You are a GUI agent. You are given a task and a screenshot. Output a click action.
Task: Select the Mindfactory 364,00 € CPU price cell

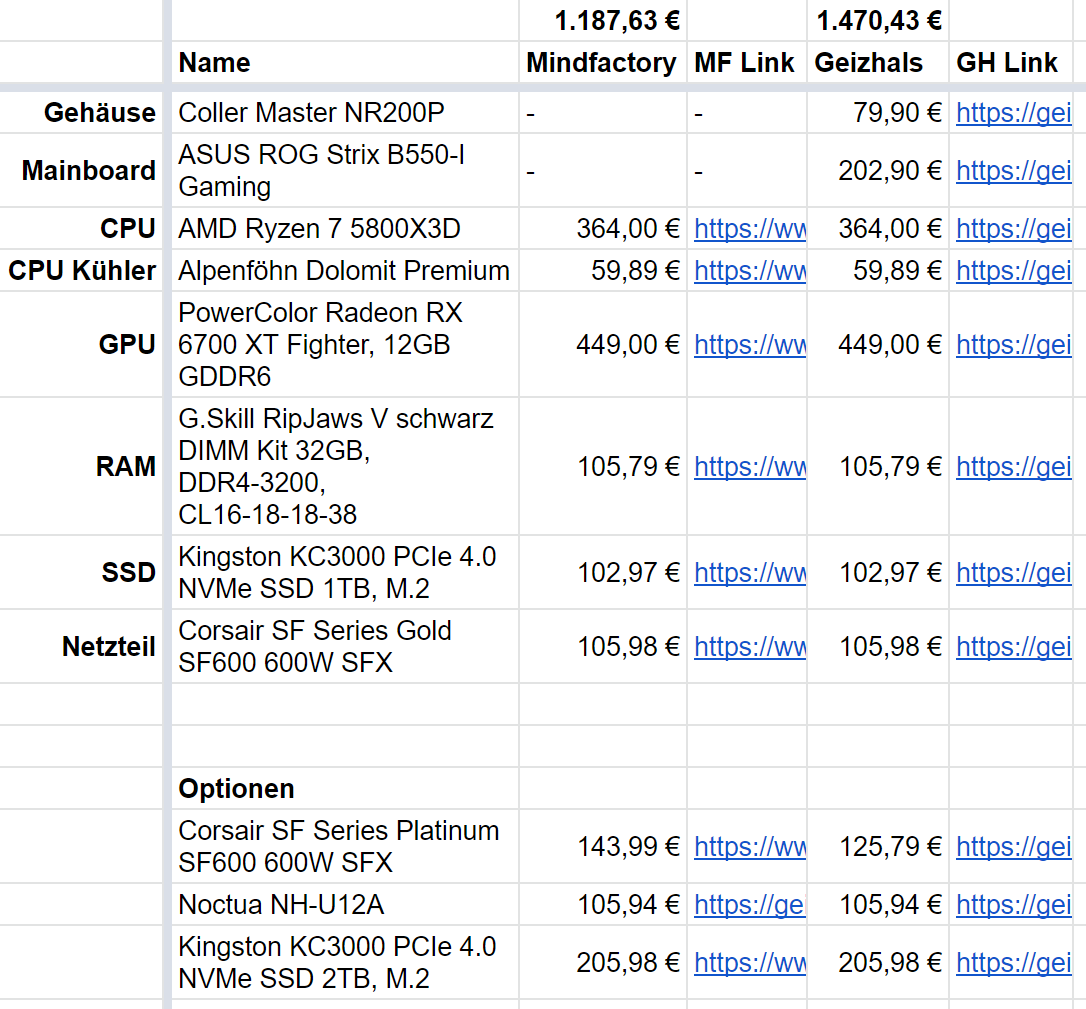coord(603,229)
